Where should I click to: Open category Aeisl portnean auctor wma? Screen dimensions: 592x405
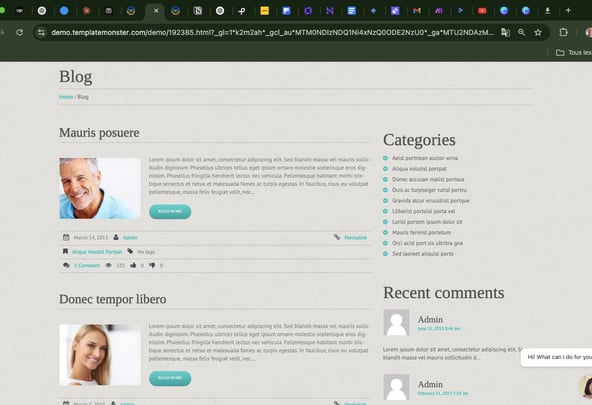pos(425,158)
